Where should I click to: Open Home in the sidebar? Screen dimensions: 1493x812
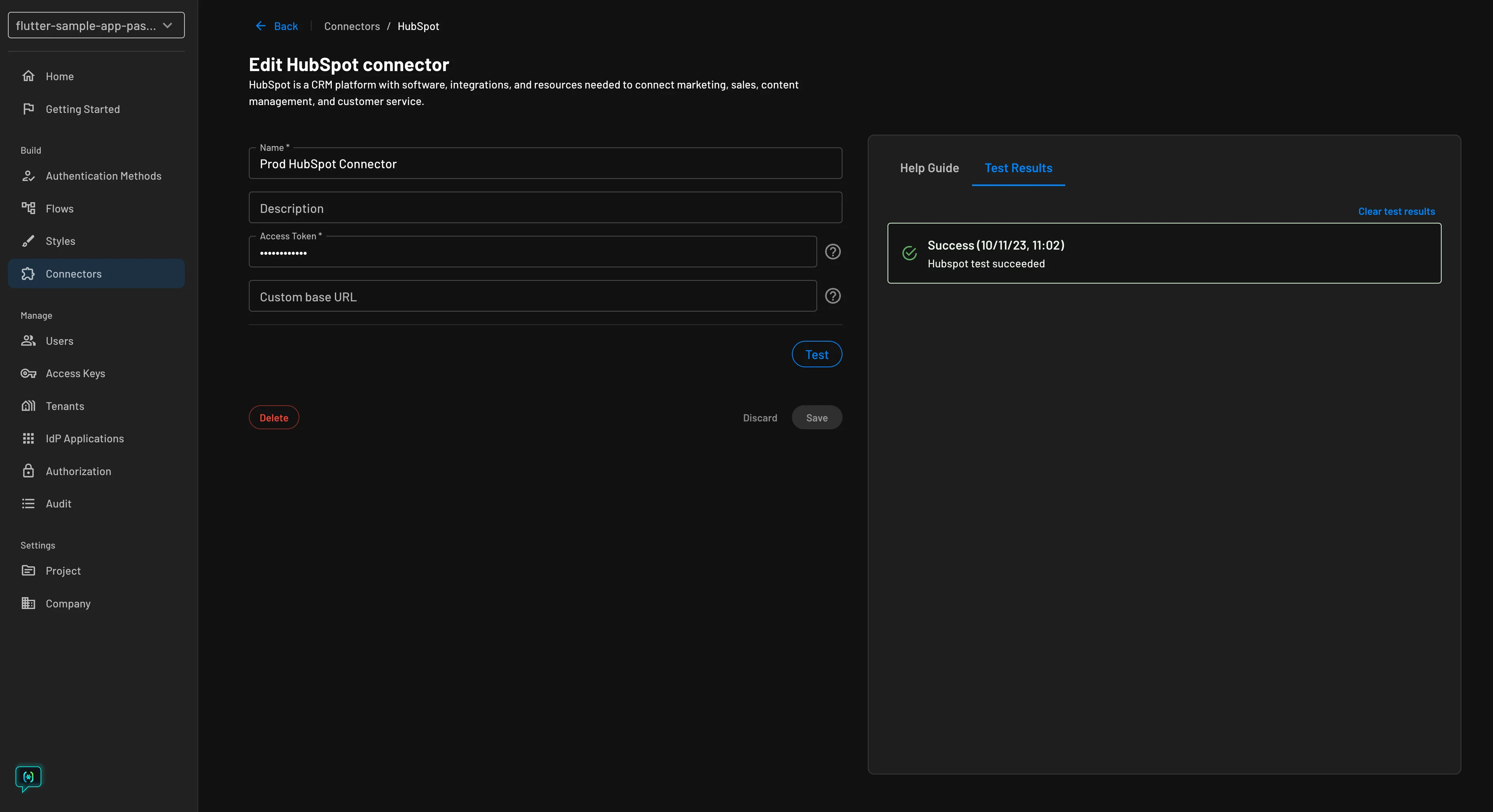96,76
